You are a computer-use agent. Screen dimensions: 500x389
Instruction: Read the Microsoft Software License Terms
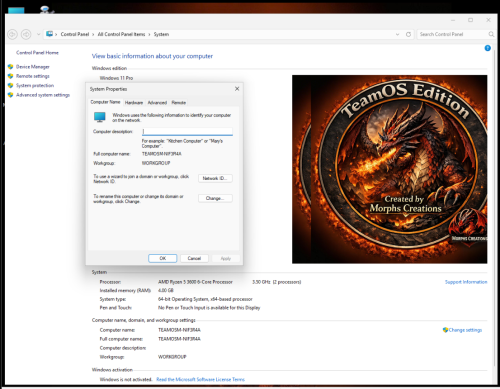coord(200,379)
